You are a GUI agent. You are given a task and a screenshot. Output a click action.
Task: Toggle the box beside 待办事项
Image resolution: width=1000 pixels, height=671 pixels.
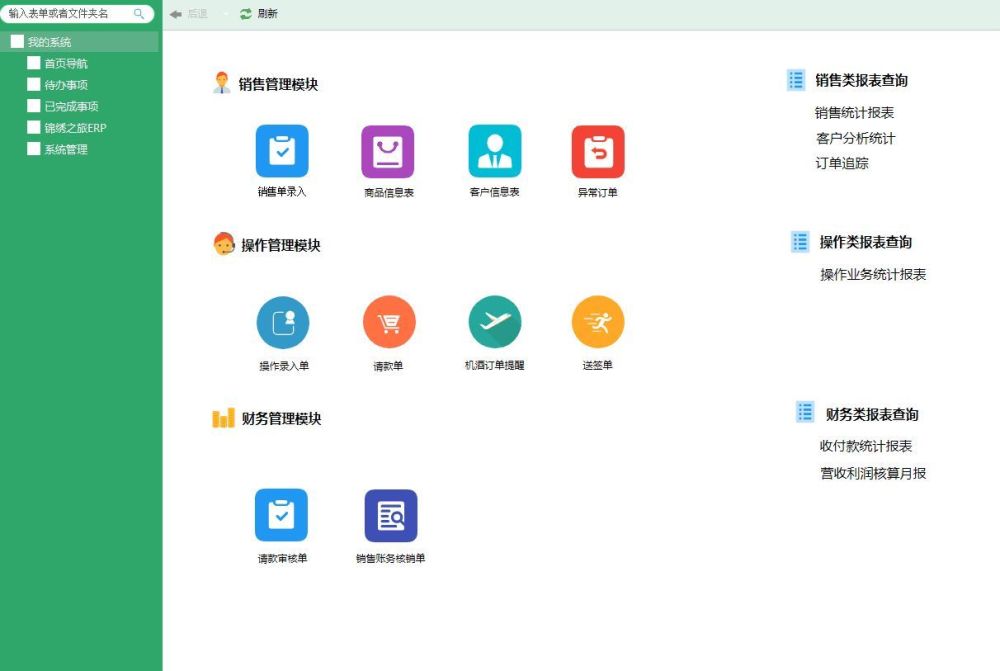(x=34, y=84)
